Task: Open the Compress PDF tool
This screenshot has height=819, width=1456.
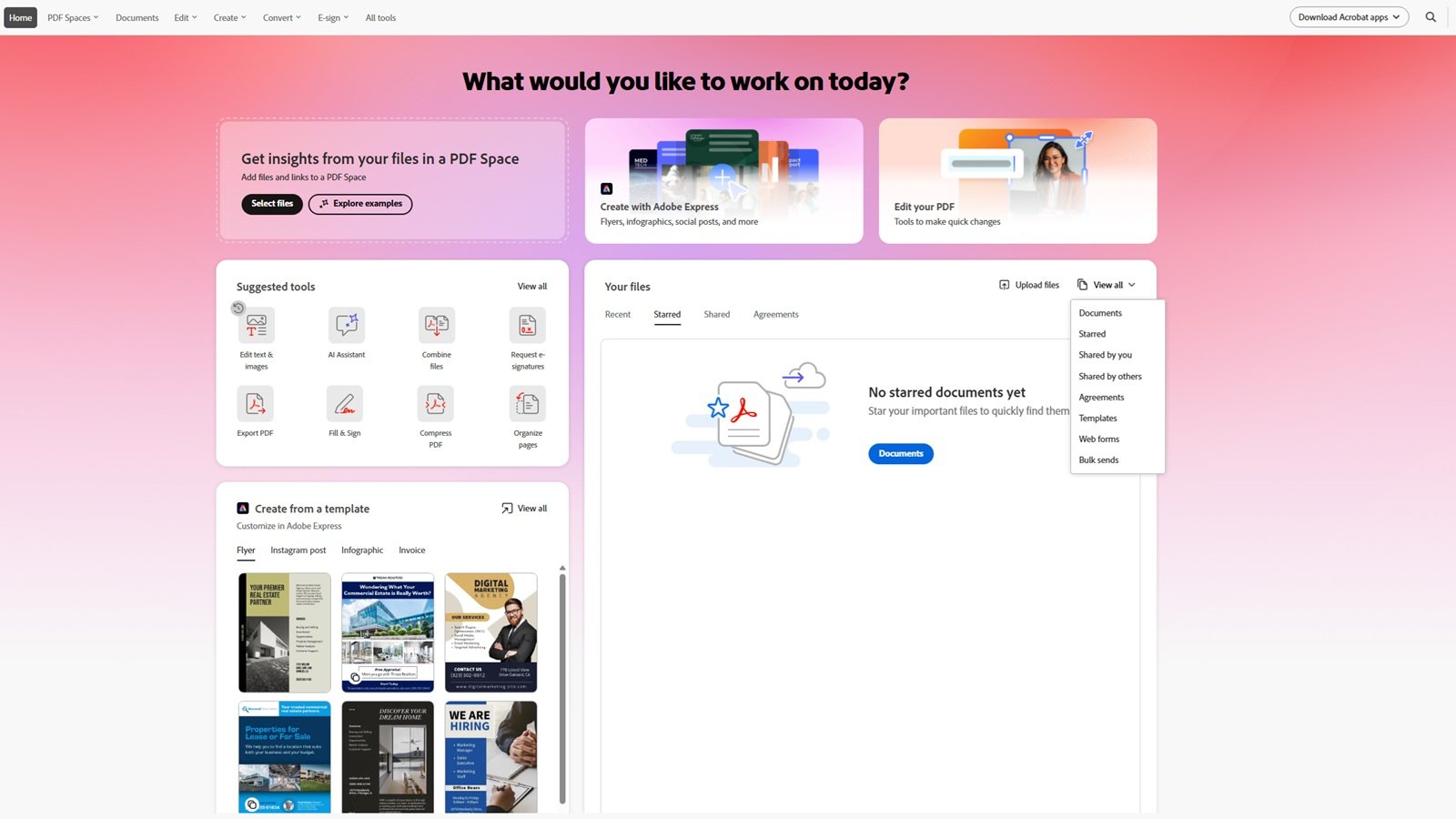Action: [435, 404]
